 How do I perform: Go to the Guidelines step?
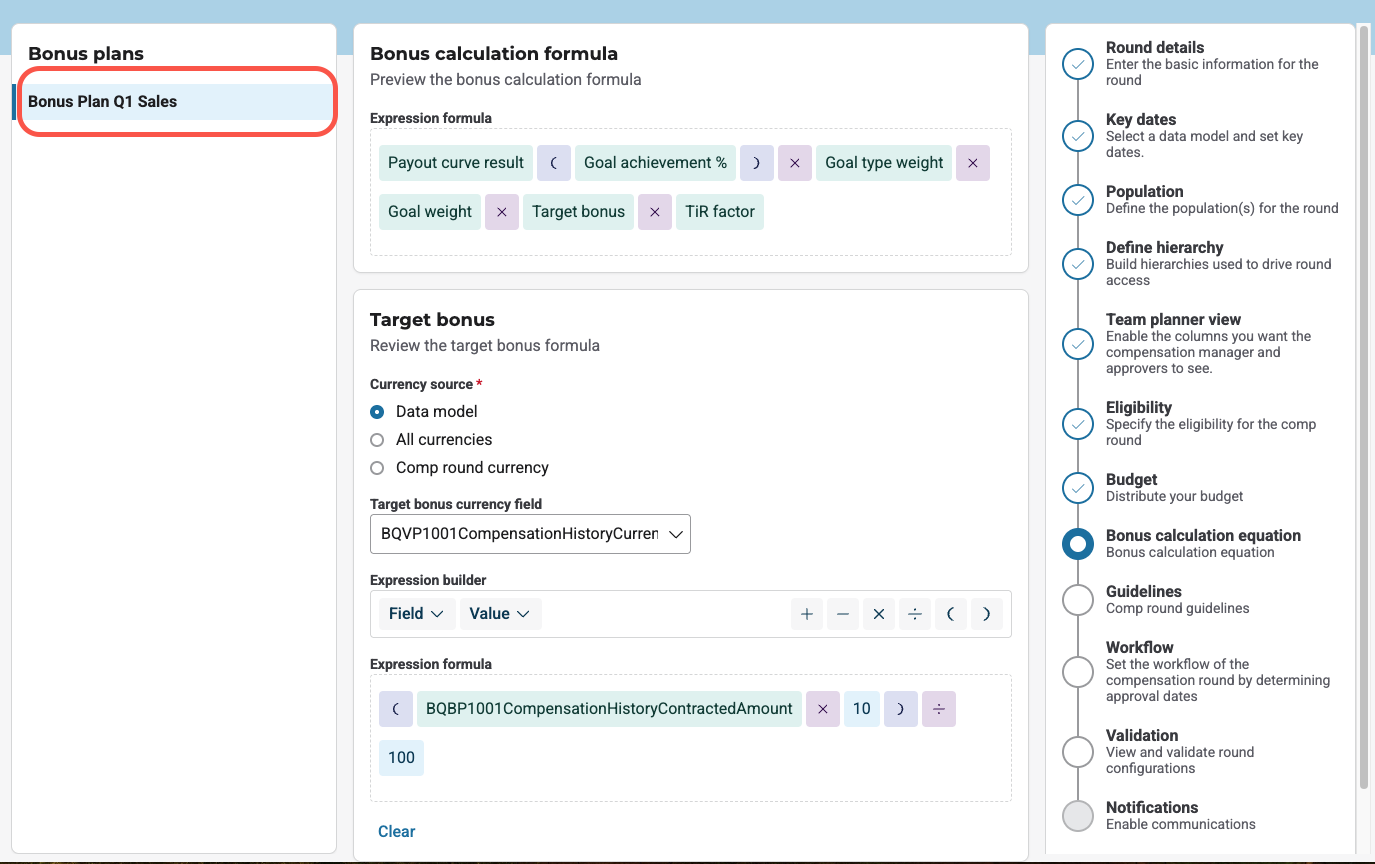(x=1077, y=600)
